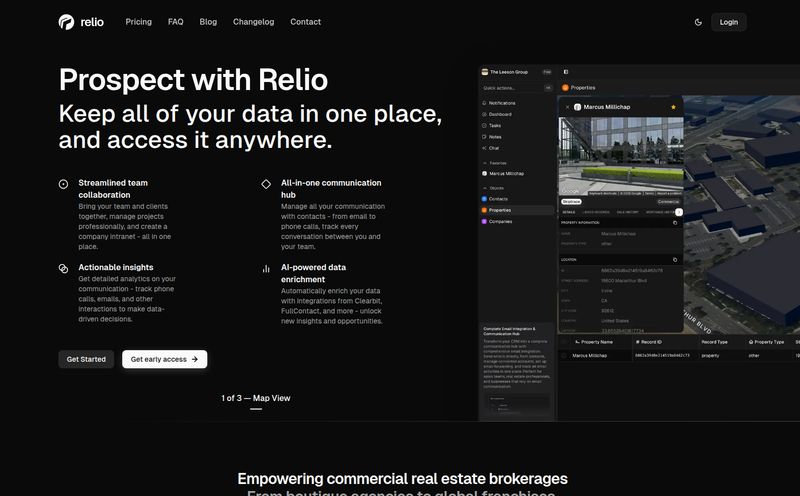The width and height of the screenshot is (800, 496).
Task: Click the All-in-one communication hub diamond icon
Action: coord(266,184)
